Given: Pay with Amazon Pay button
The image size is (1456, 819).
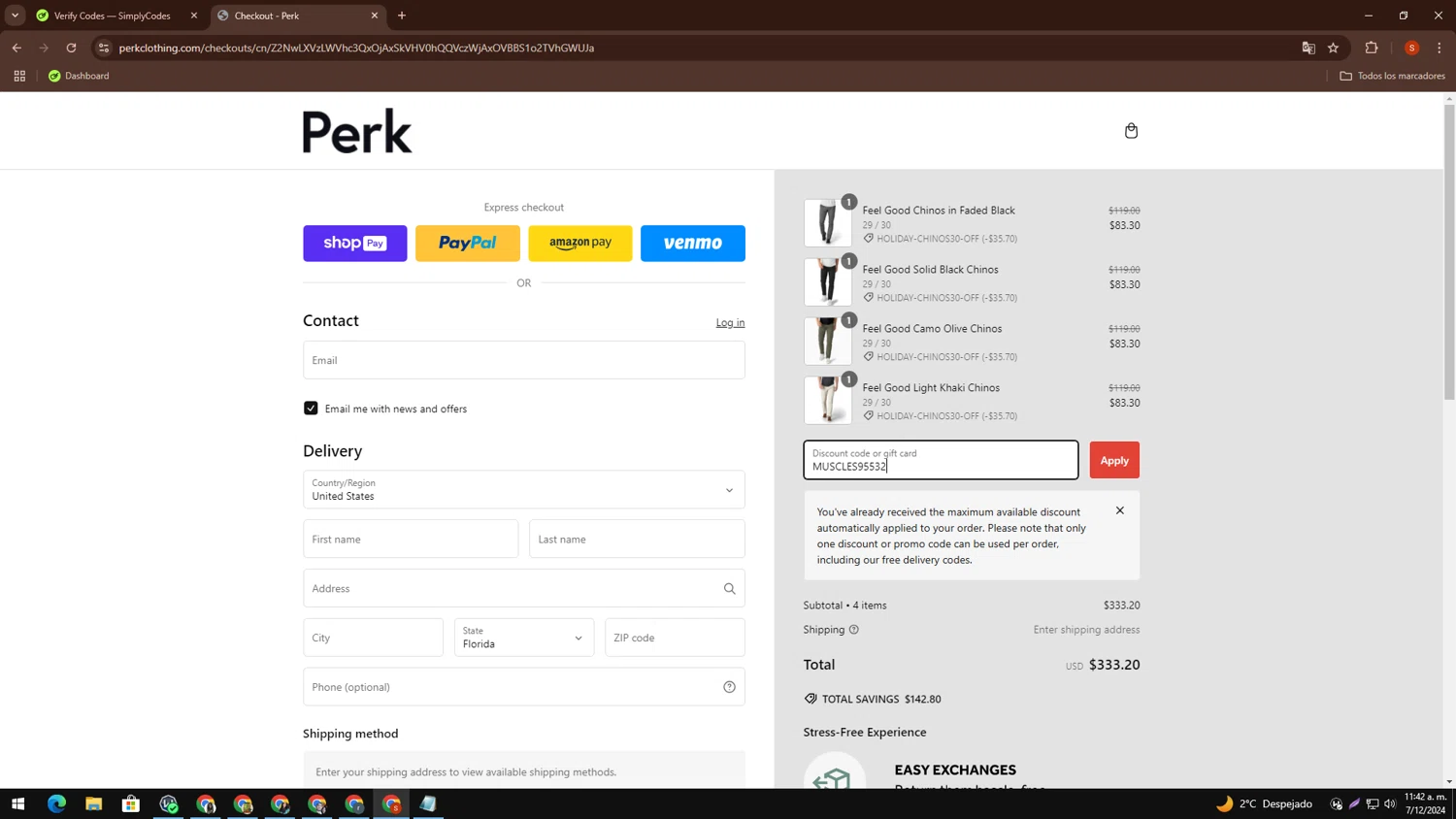Looking at the screenshot, I should point(580,244).
